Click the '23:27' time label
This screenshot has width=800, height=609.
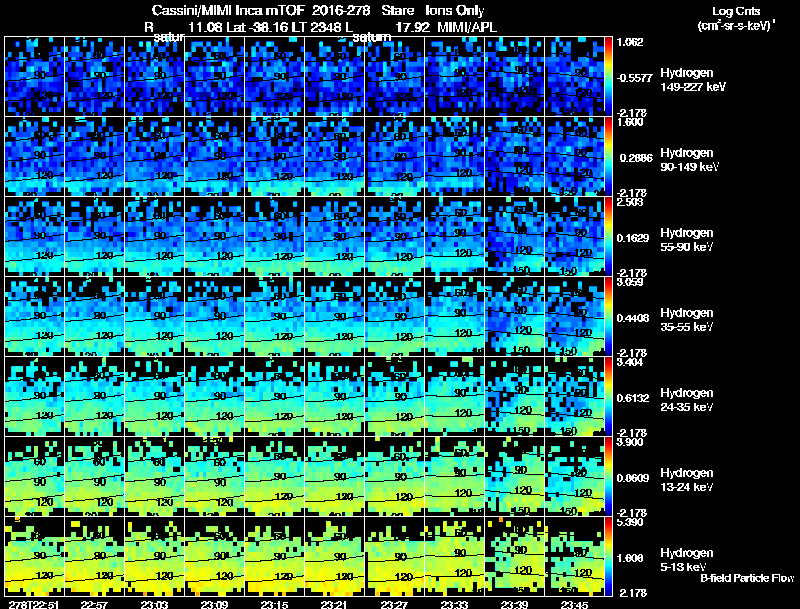[x=394, y=604]
